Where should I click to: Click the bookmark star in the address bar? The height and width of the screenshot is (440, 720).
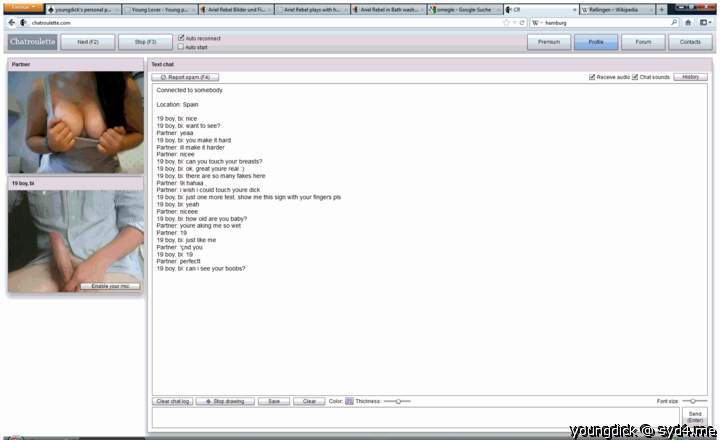(x=506, y=22)
